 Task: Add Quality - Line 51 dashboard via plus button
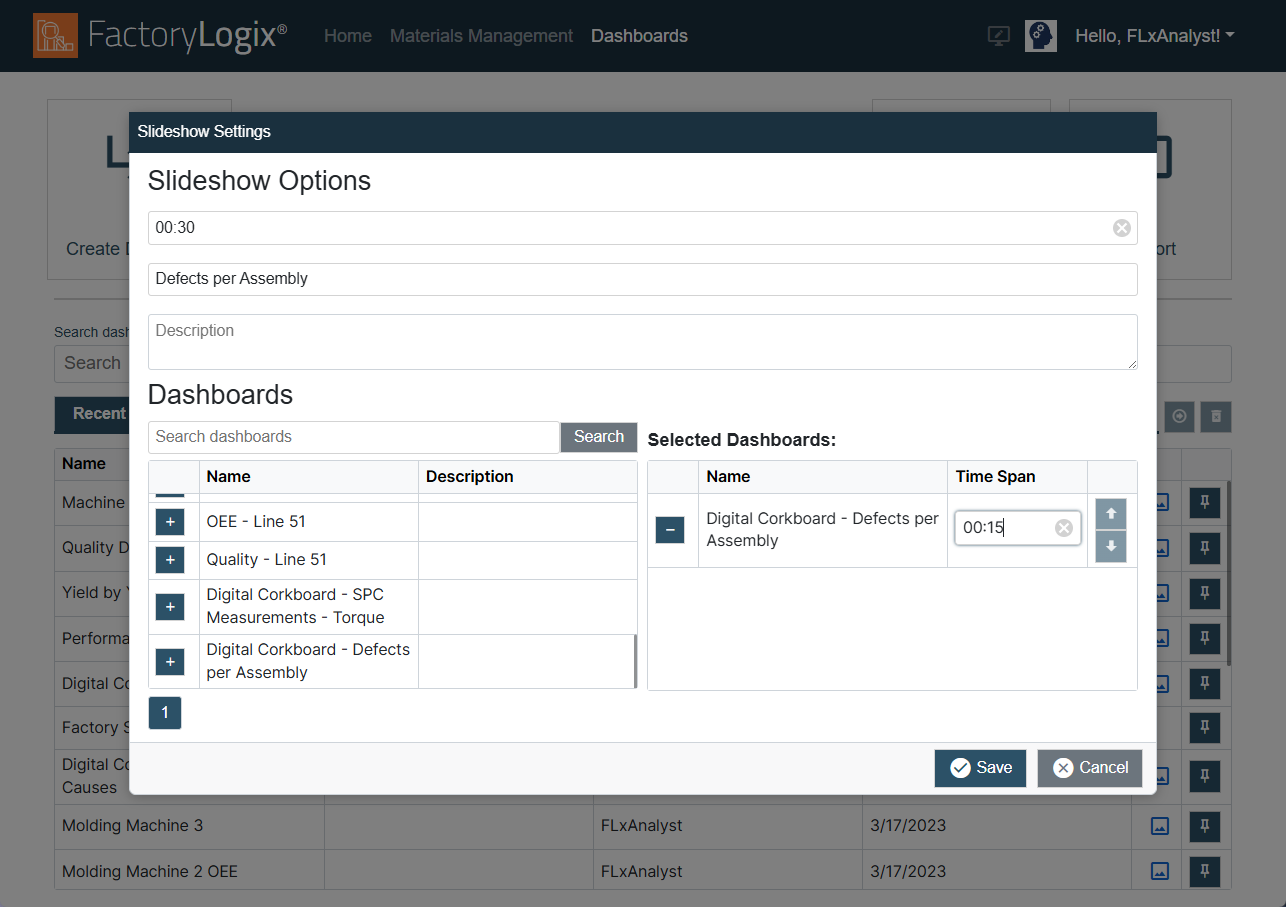pyautogui.click(x=170, y=560)
